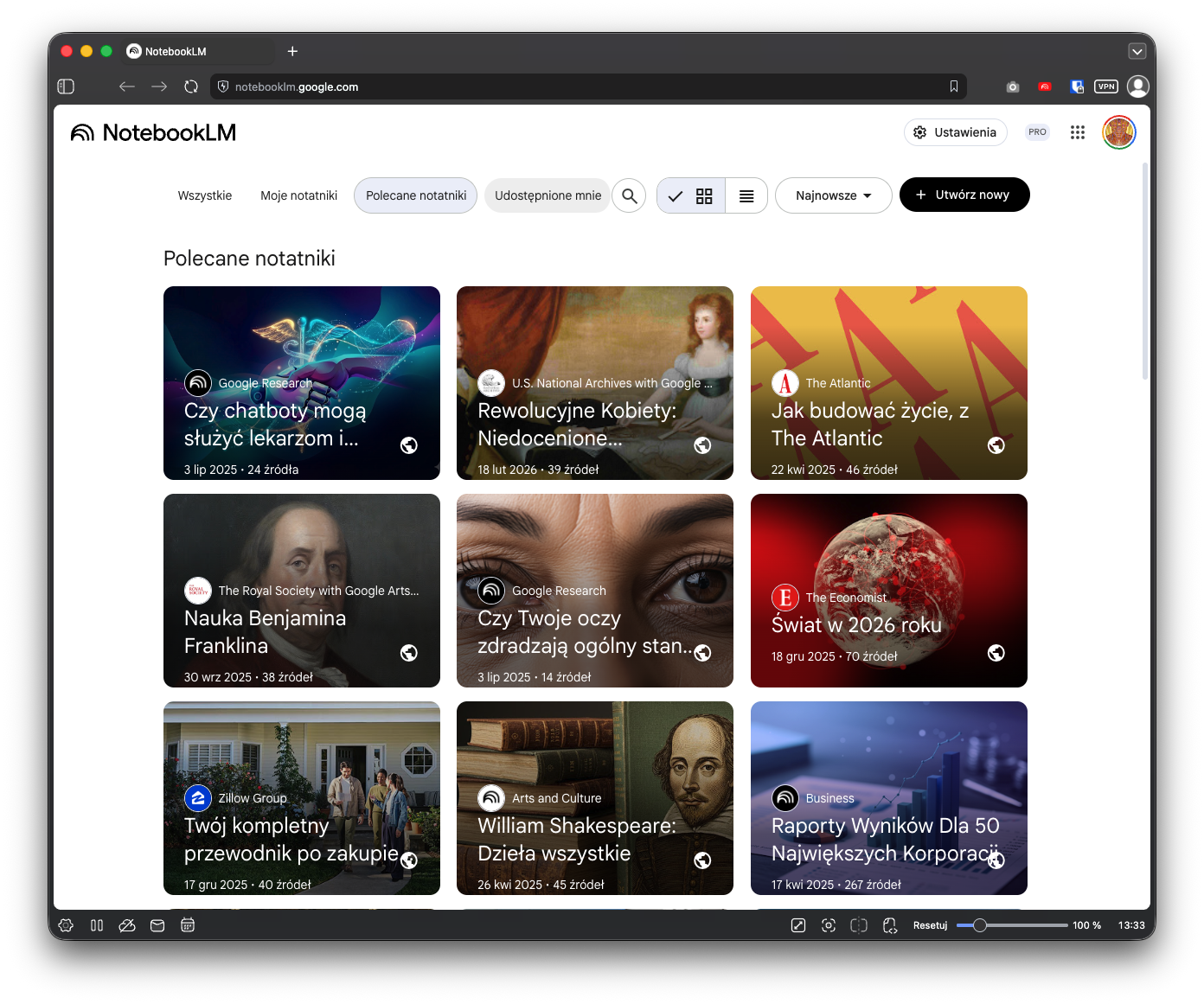This screenshot has height=1004, width=1204.
Task: Open the Google account avatar menu
Action: (x=1118, y=132)
